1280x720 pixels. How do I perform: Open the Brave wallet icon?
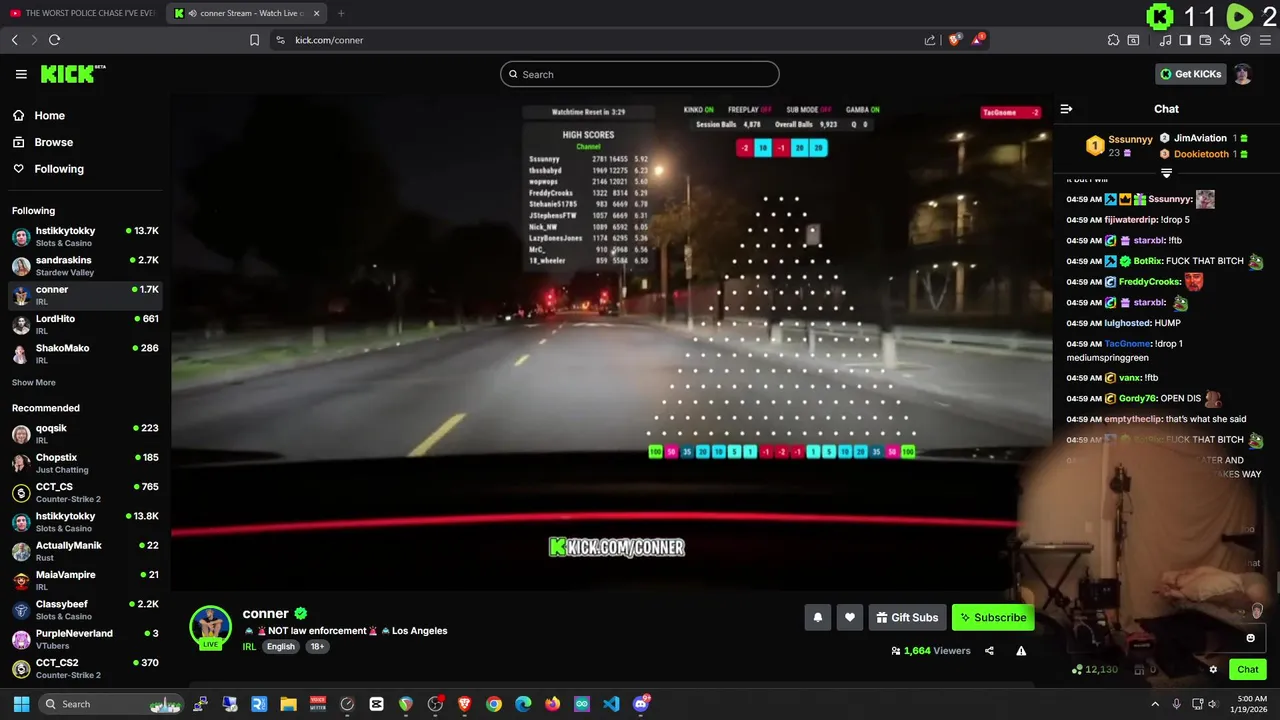(x=1205, y=40)
